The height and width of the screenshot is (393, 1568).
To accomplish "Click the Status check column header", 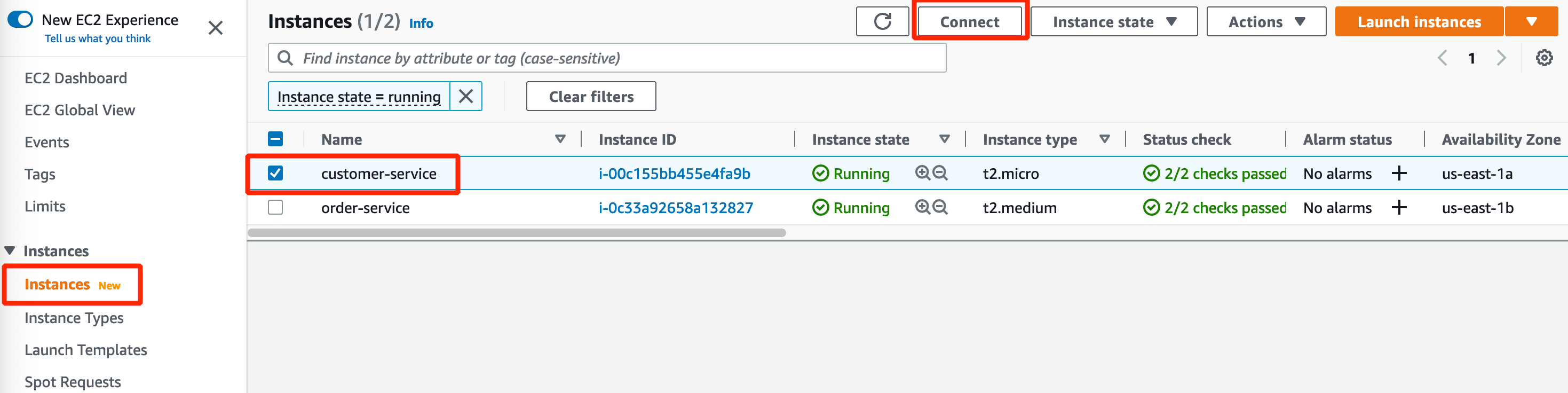I will pos(1186,139).
